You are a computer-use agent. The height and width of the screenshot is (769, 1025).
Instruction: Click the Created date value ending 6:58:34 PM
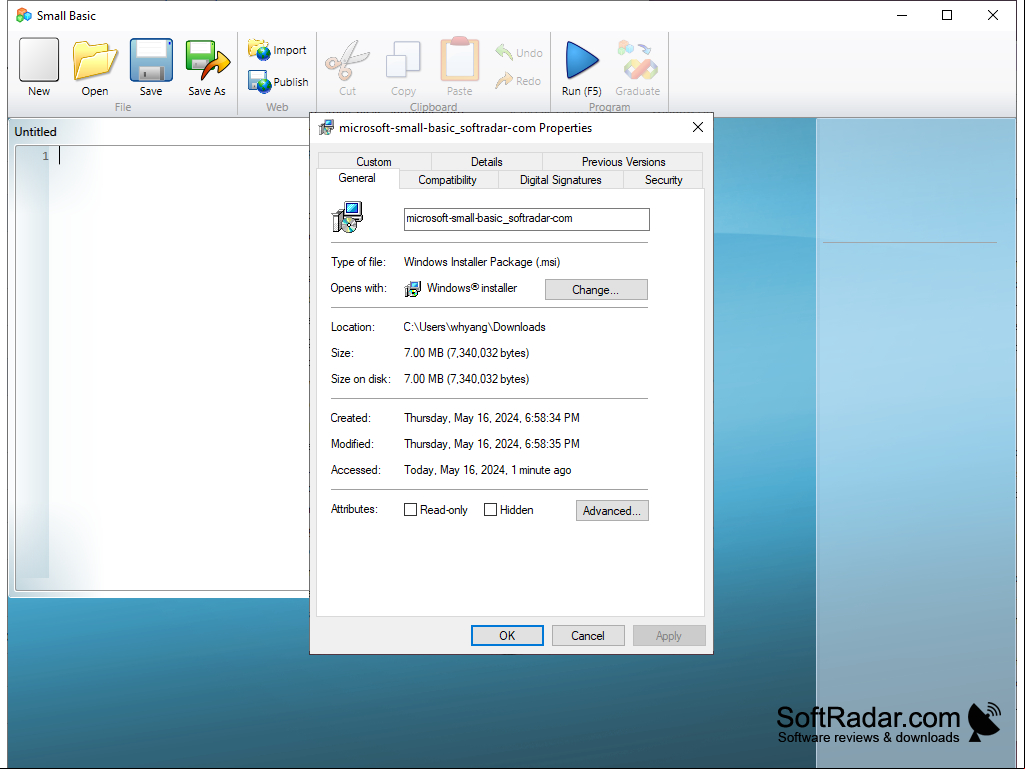point(492,418)
